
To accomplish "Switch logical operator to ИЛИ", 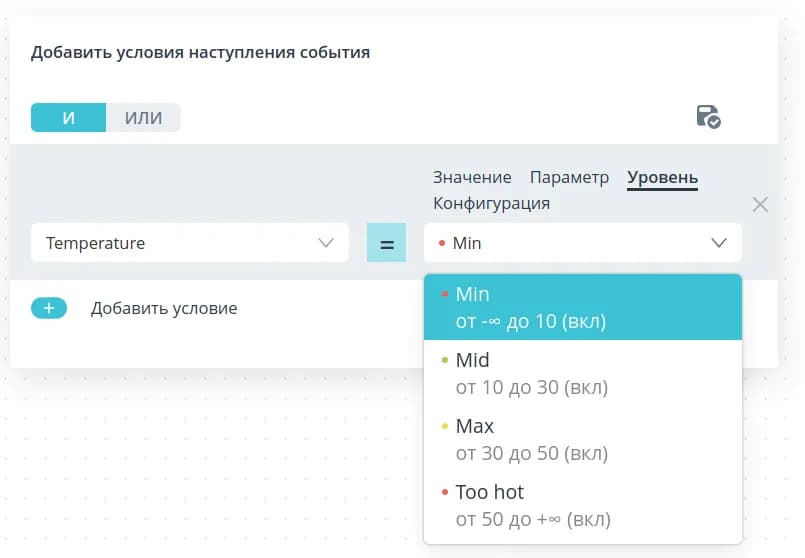I will [x=143, y=118].
